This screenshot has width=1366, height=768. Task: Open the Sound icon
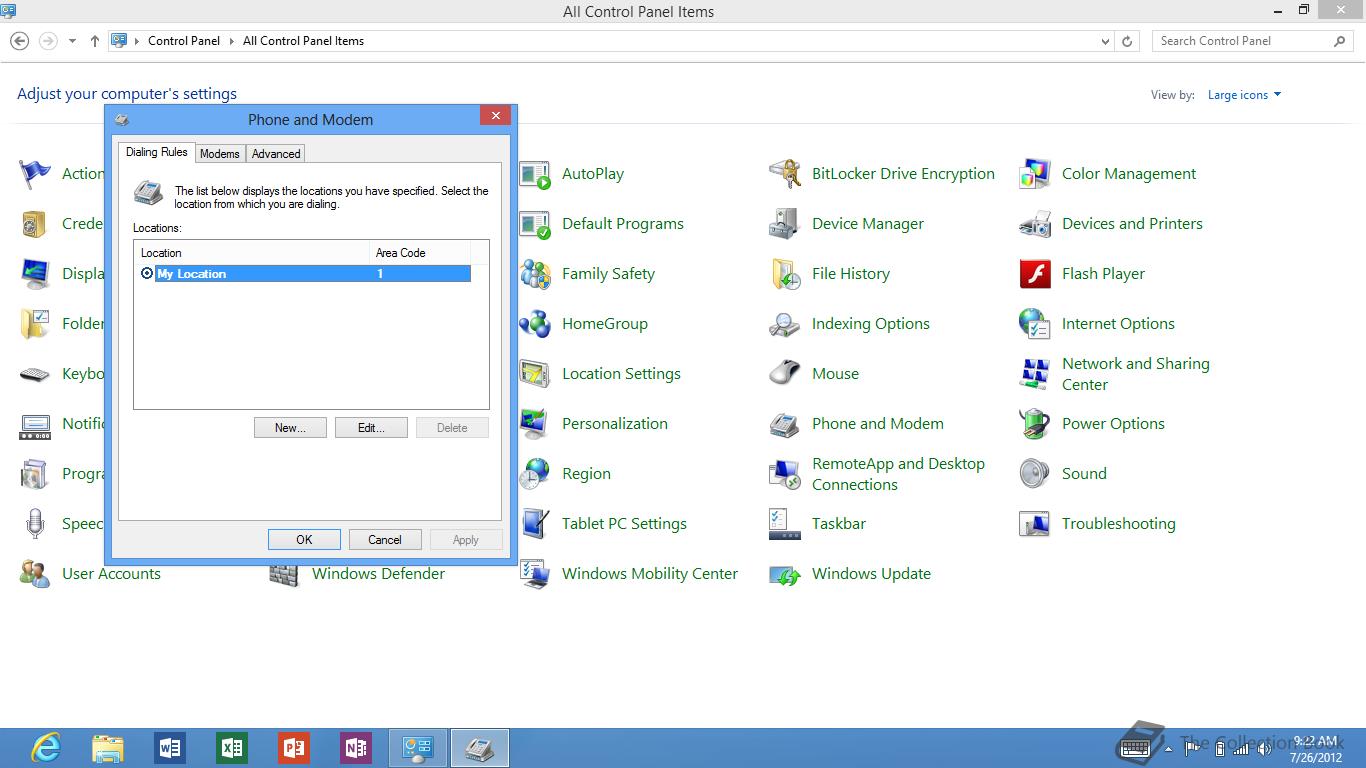(1036, 474)
